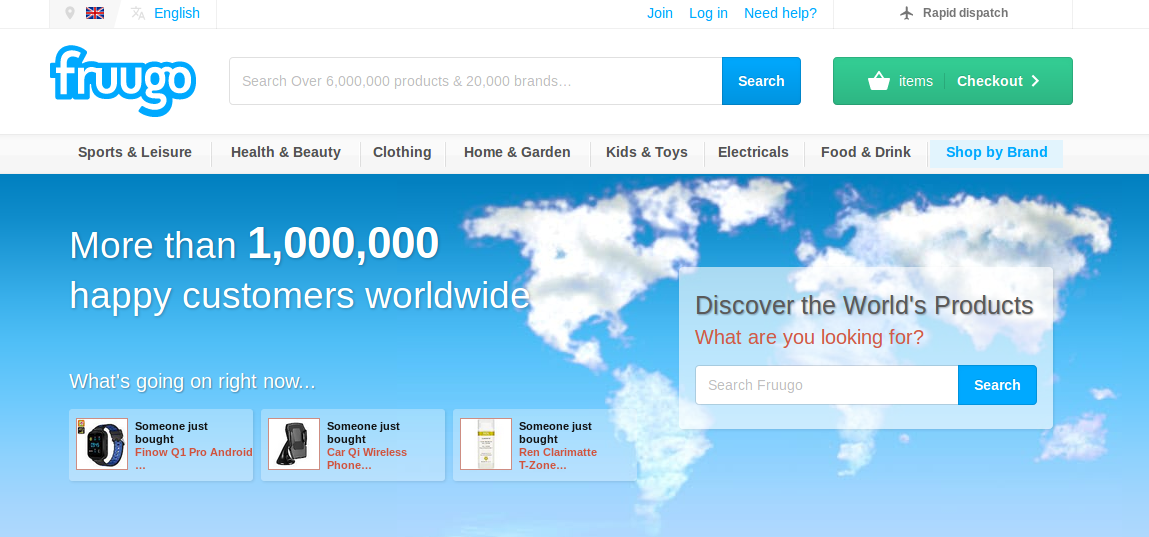Image resolution: width=1149 pixels, height=537 pixels.
Task: Click the Rapid dispatch text
Action: (x=965, y=13)
